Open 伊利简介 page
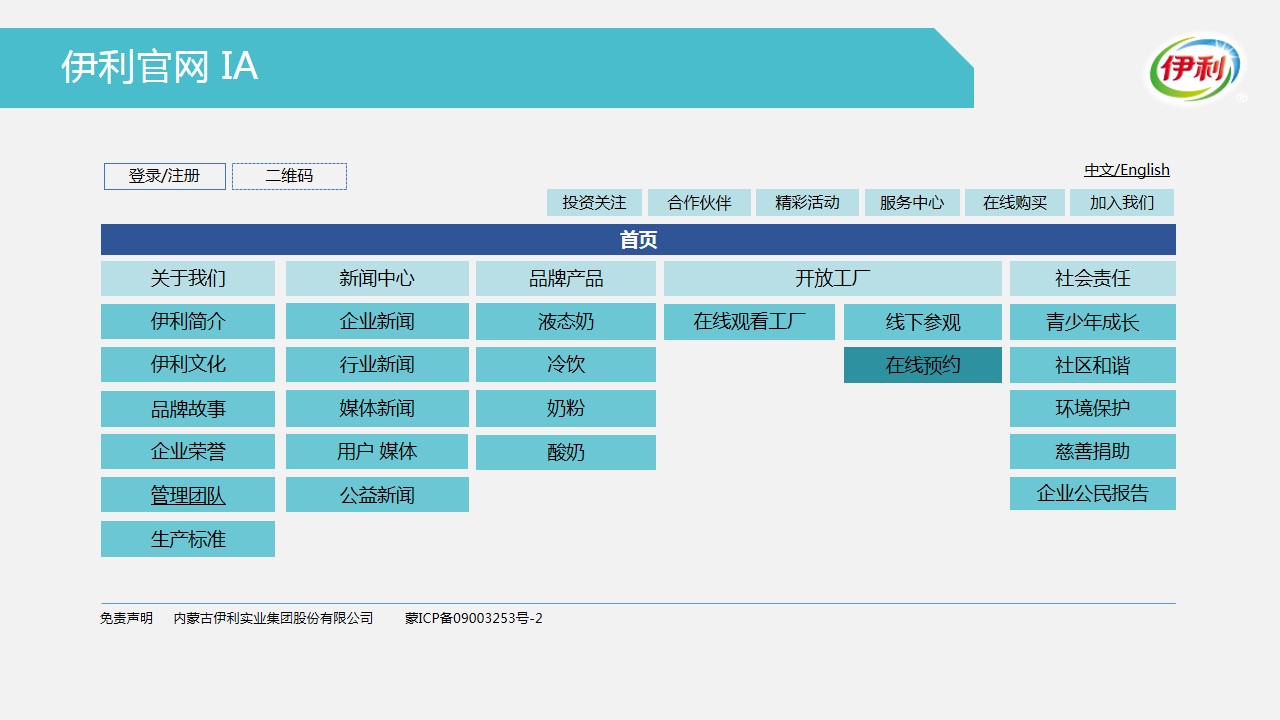The image size is (1280, 720). coord(188,321)
